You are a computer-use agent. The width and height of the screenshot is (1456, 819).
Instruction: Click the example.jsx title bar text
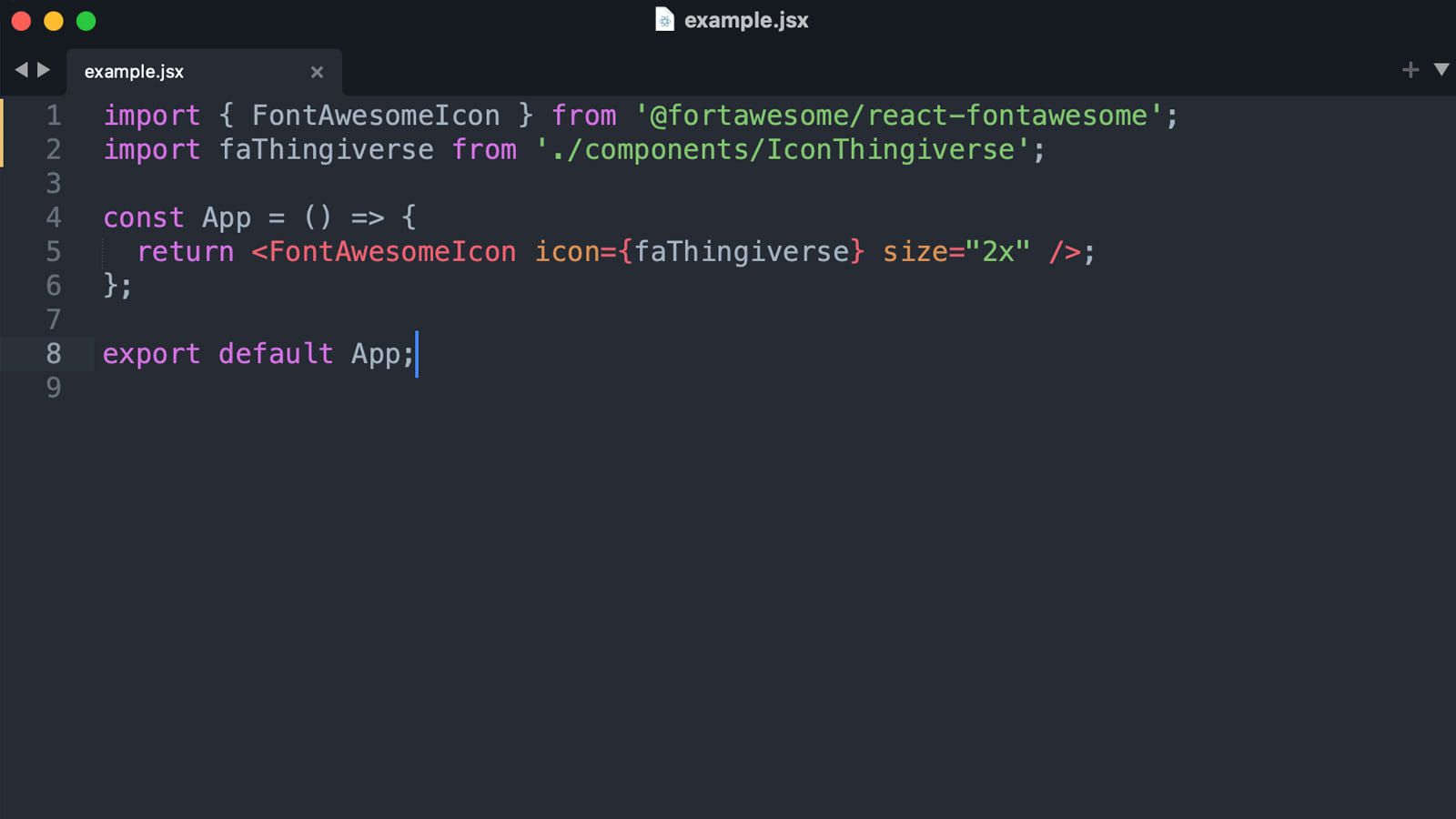(x=746, y=19)
